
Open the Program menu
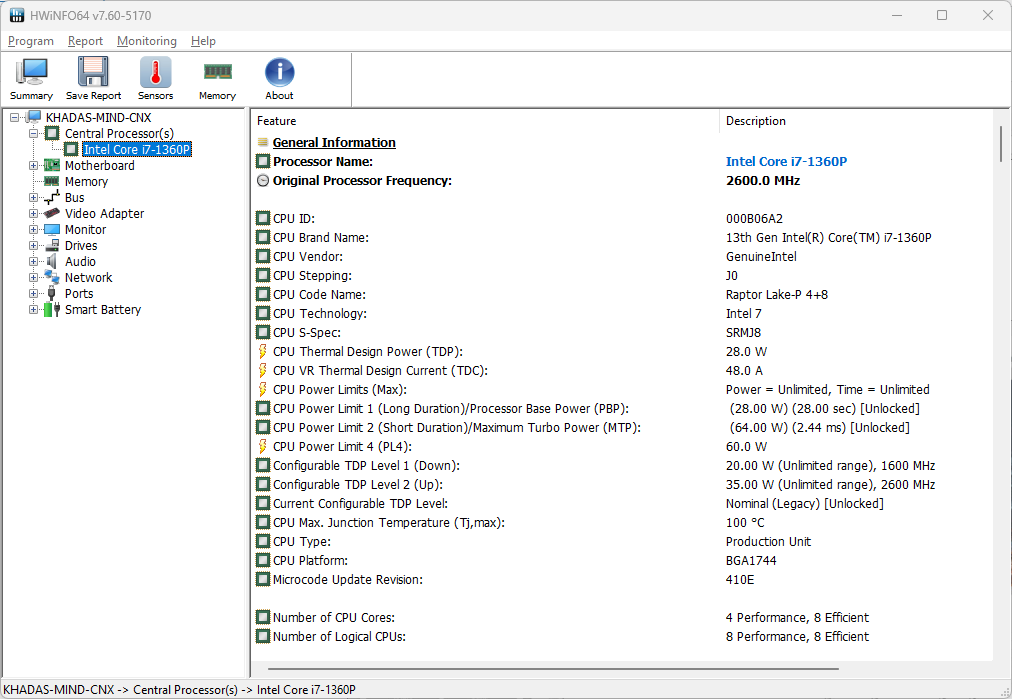(30, 41)
